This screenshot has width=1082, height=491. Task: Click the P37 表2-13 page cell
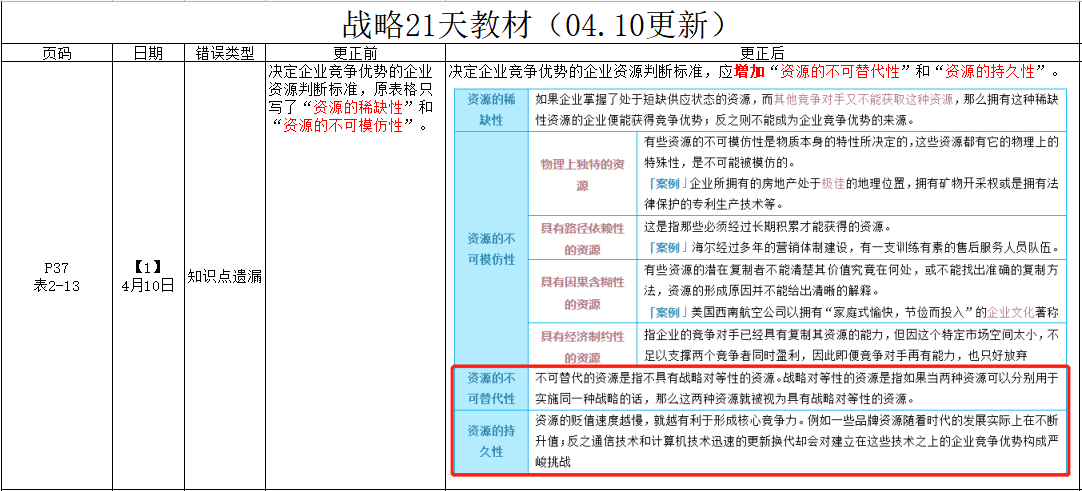coord(56,276)
